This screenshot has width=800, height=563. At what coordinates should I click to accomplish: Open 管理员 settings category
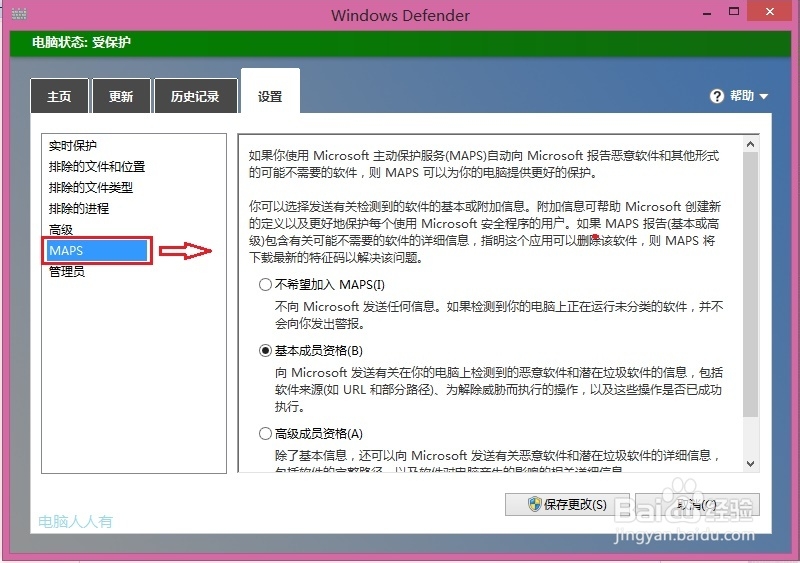66,272
